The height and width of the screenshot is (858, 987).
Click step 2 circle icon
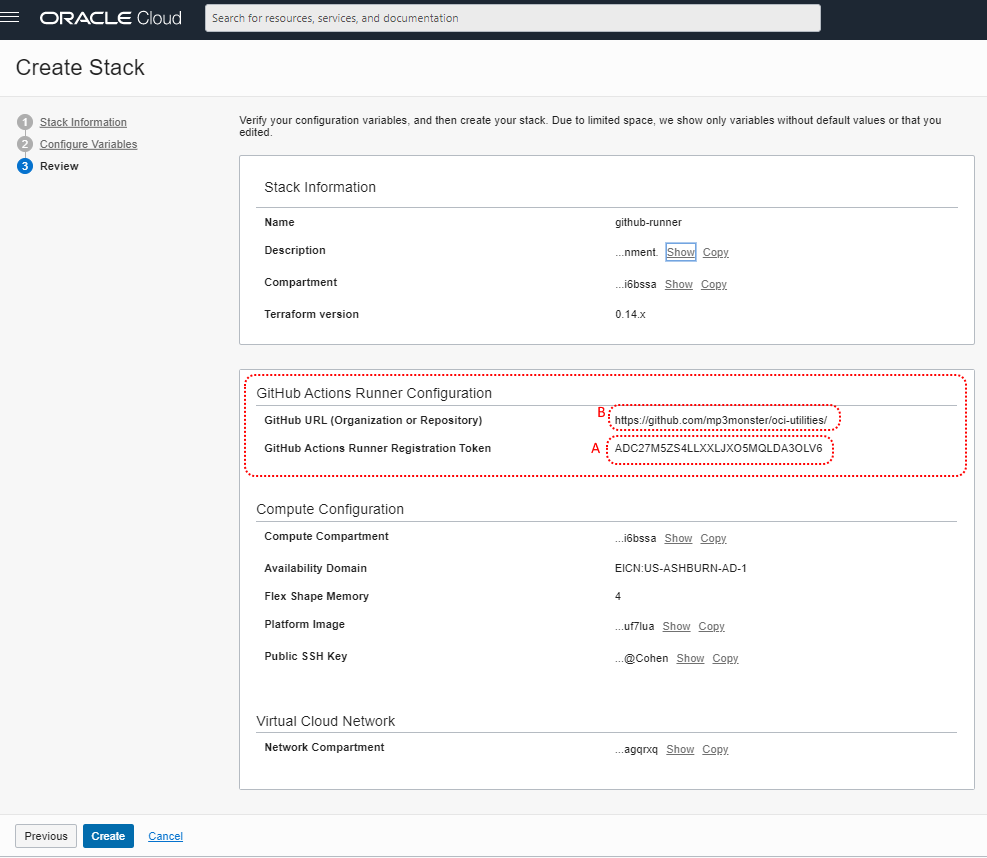click(x=25, y=144)
